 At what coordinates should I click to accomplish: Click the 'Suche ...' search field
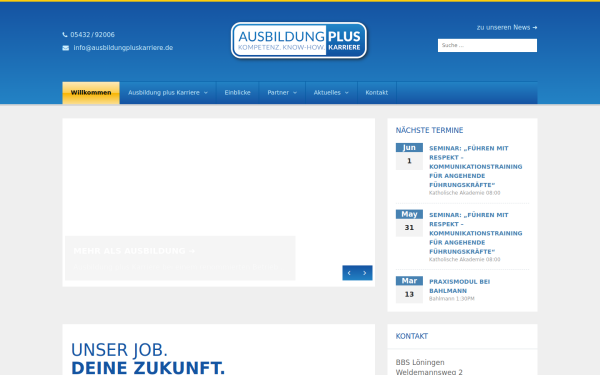(487, 46)
